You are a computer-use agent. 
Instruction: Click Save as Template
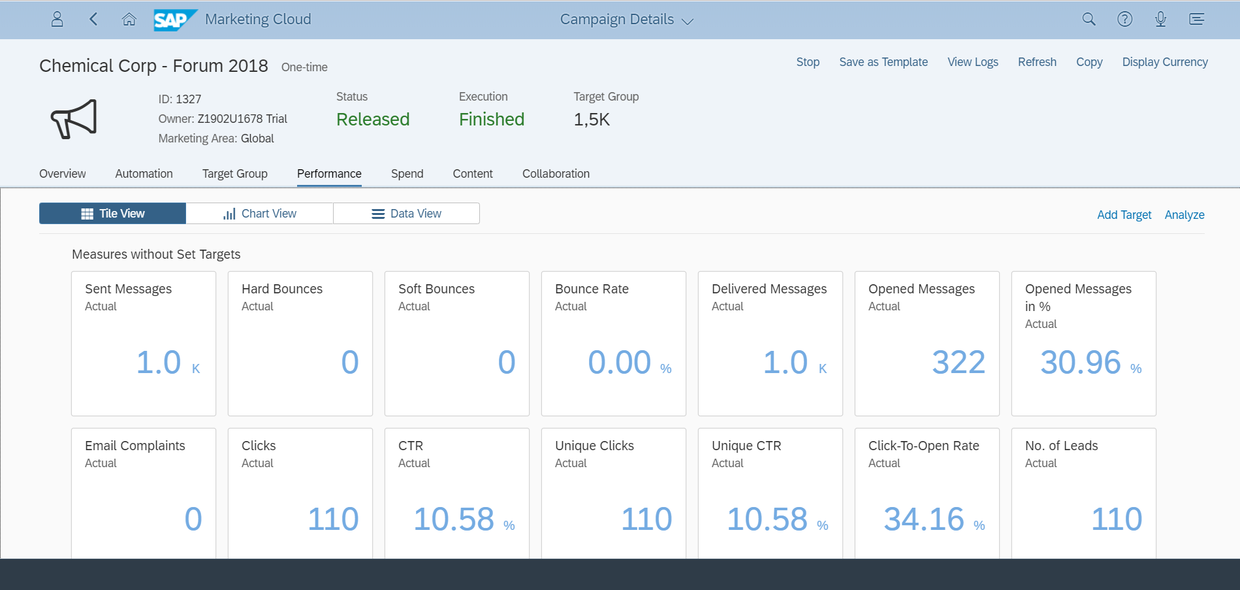883,62
